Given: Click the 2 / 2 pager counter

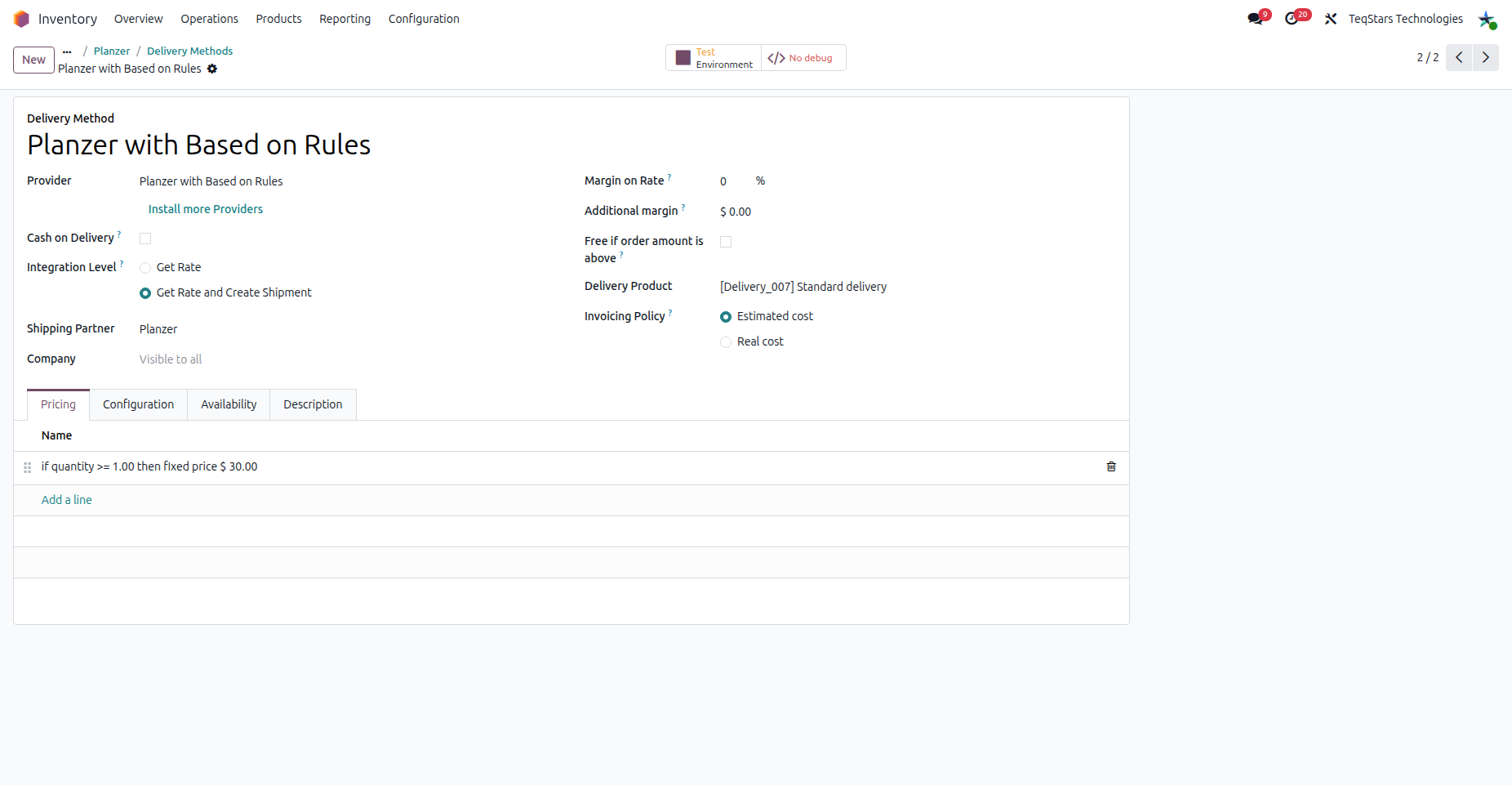Looking at the screenshot, I should coord(1427,57).
